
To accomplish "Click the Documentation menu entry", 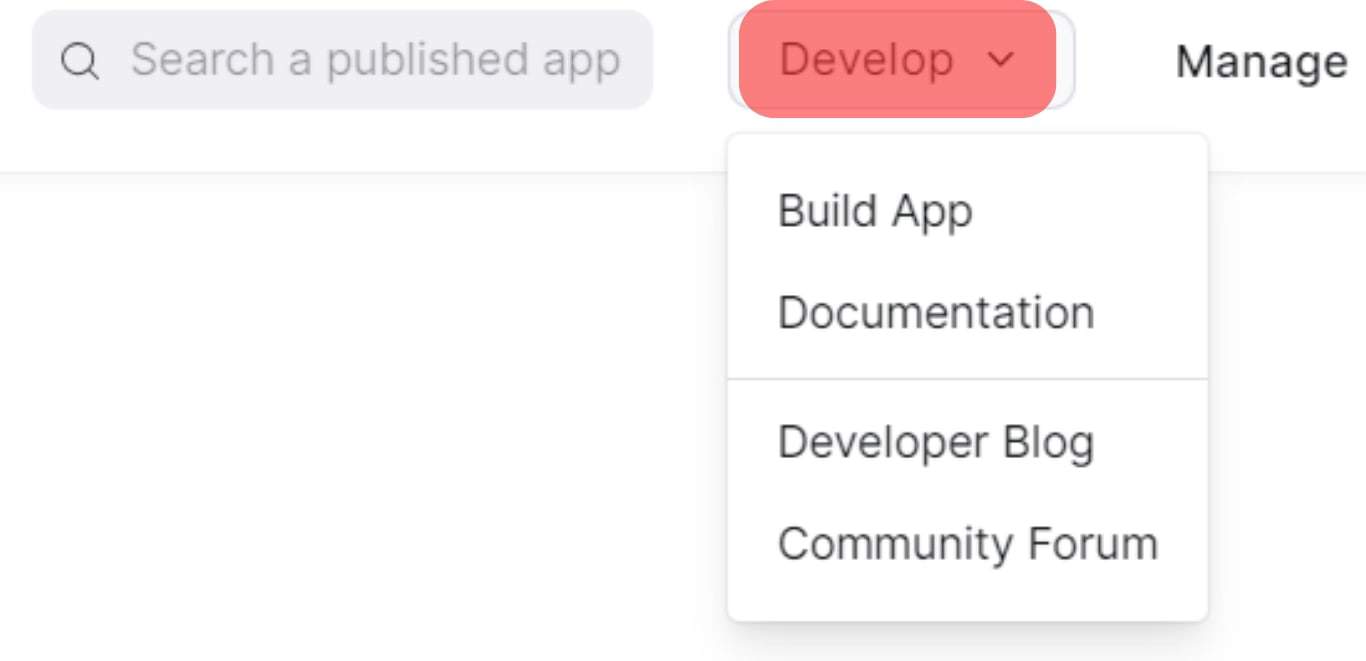I will [x=936, y=313].
